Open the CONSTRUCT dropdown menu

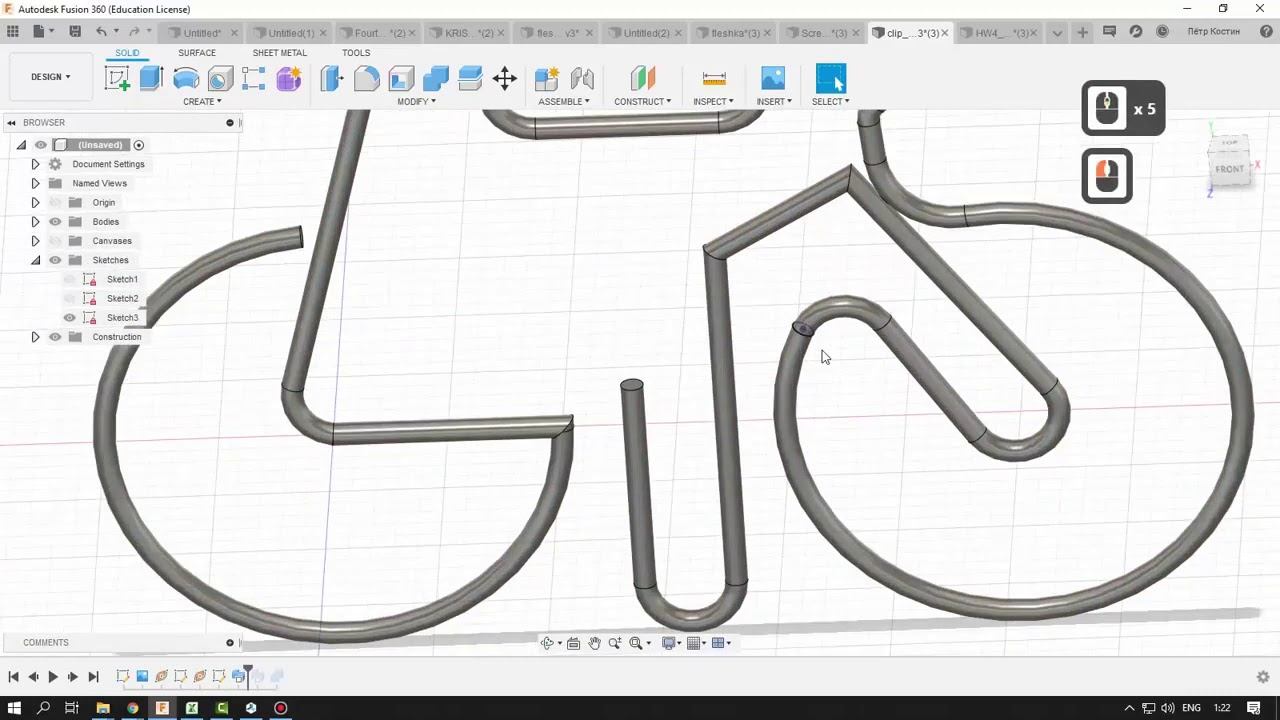642,101
